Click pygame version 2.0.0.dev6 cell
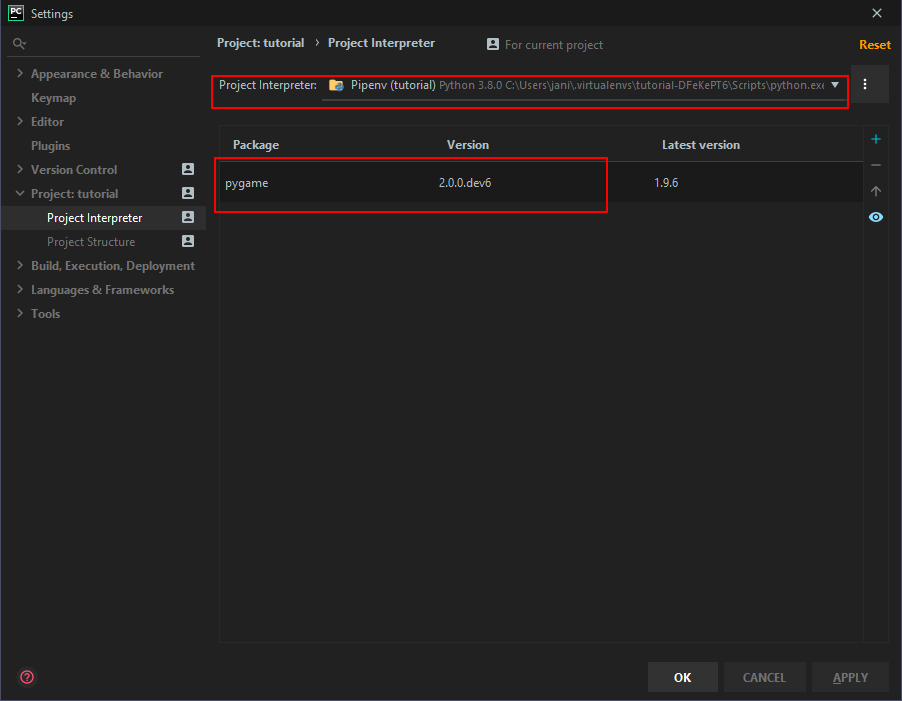 pos(465,183)
